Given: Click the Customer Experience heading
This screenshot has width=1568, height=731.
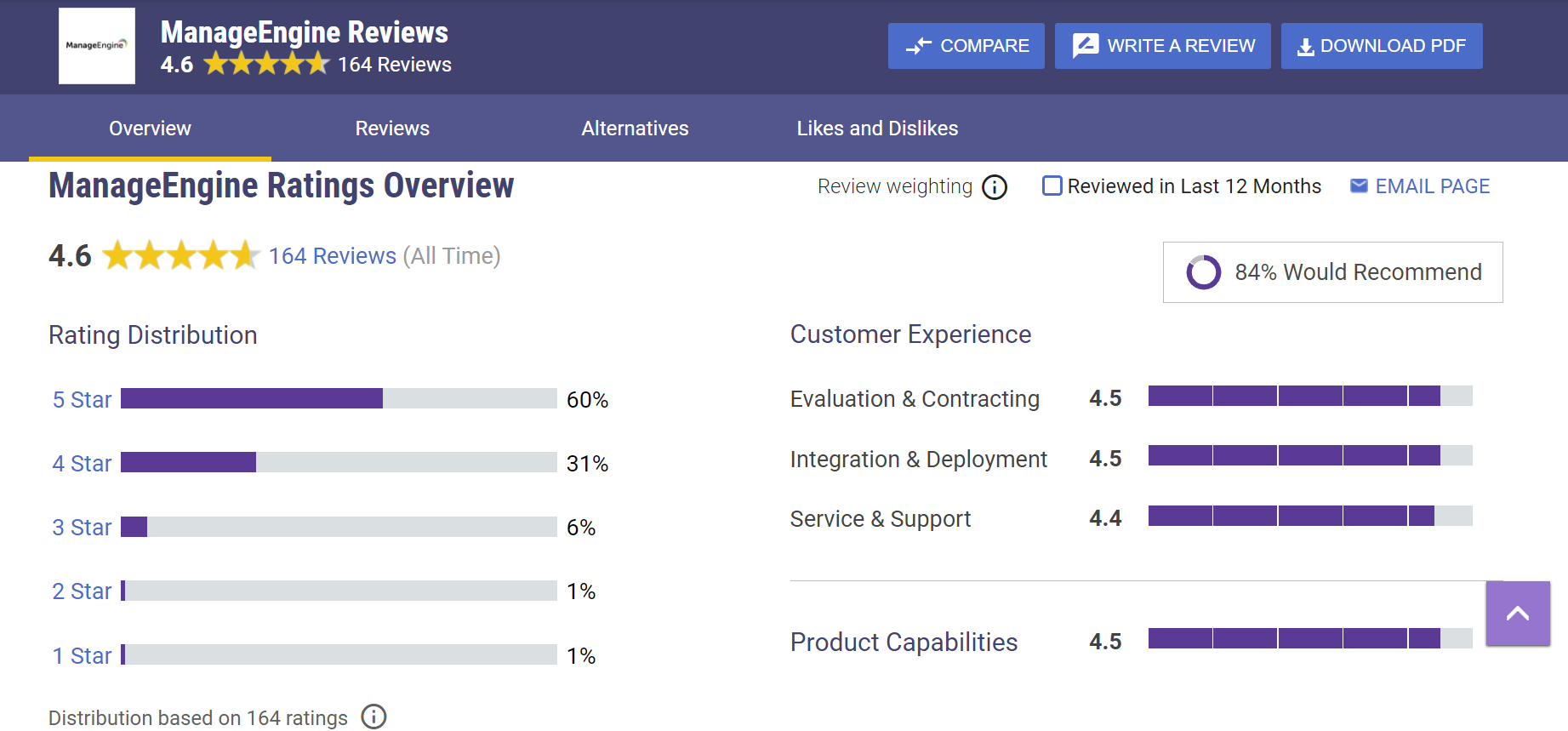Looking at the screenshot, I should (910, 334).
